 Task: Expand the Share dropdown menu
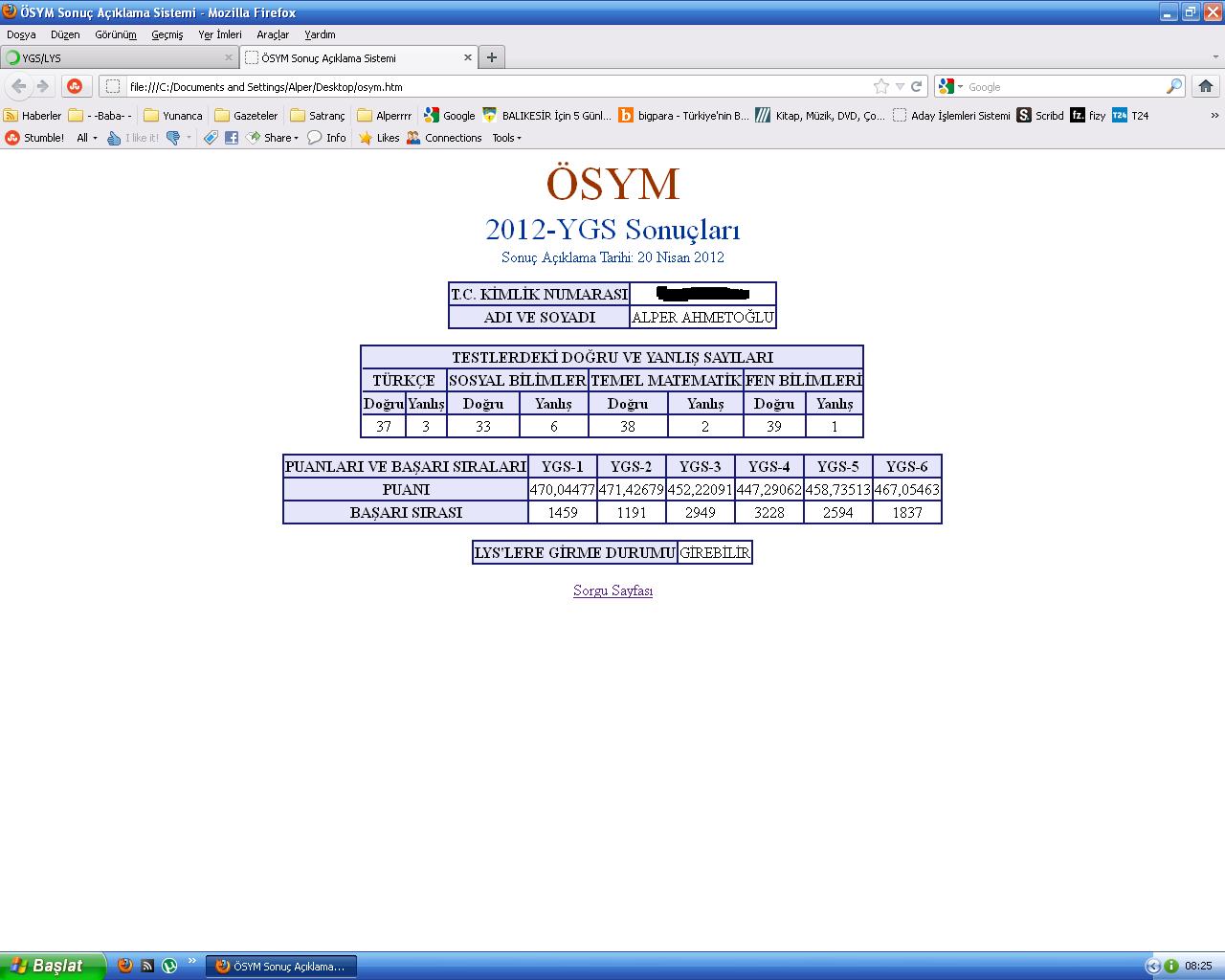click(x=279, y=138)
